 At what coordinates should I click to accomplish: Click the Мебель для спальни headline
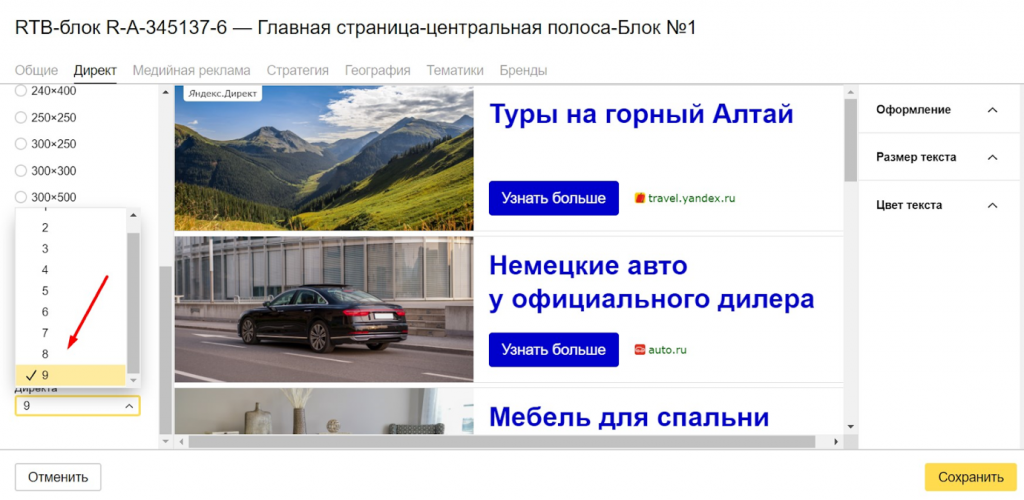(629, 416)
